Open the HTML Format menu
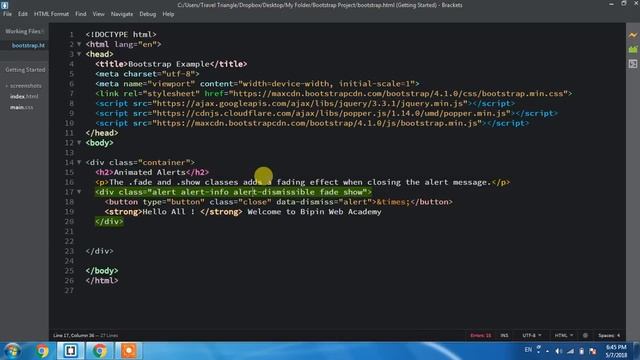640x360 pixels. [51, 14]
